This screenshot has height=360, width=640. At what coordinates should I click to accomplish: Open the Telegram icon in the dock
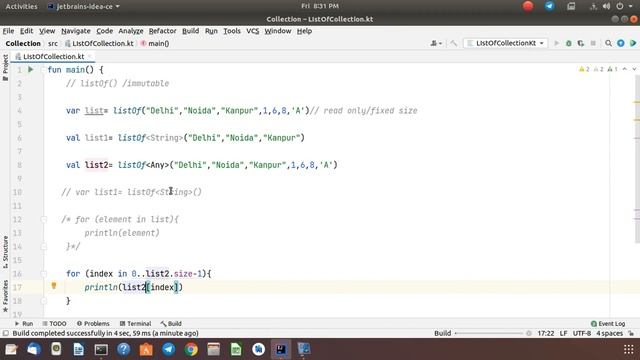[169, 349]
